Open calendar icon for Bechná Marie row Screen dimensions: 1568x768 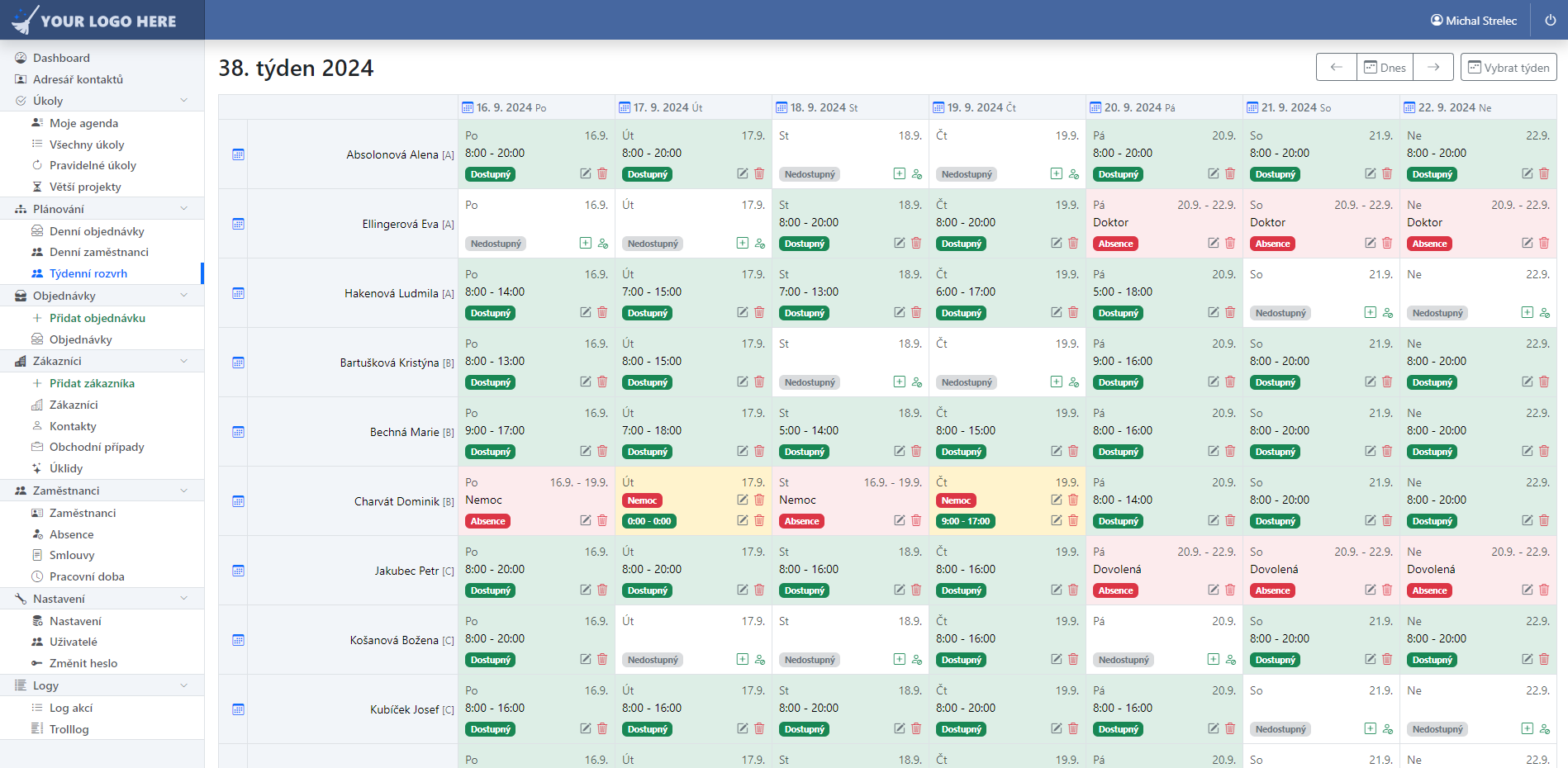click(238, 432)
